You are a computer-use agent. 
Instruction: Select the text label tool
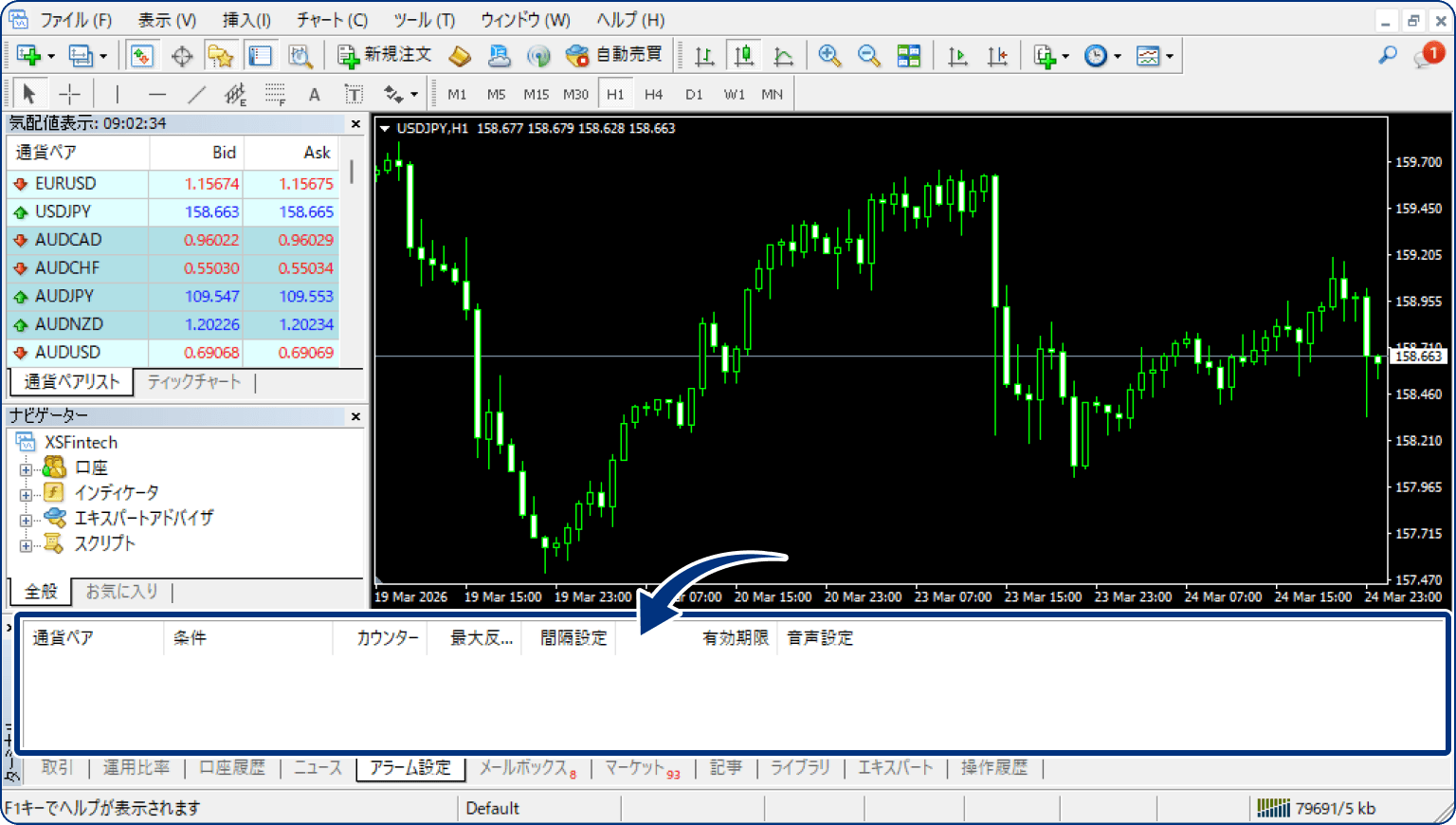[315, 94]
